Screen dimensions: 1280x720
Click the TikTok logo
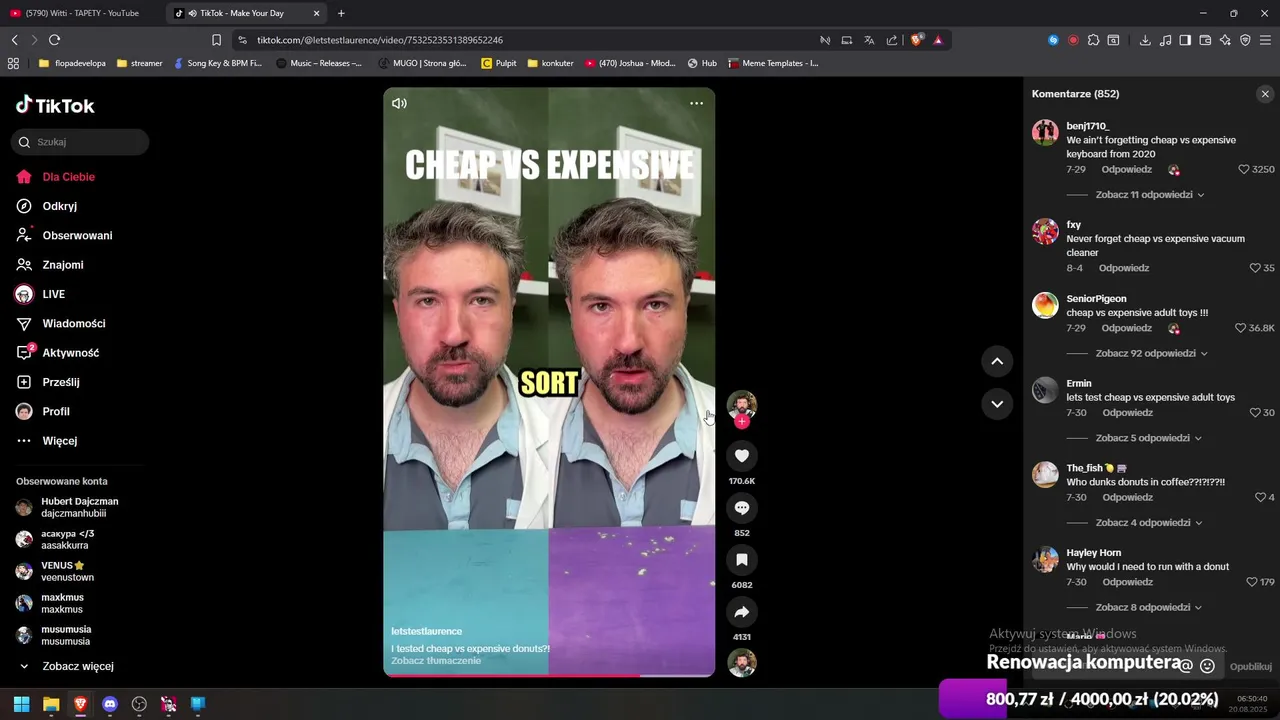55,105
